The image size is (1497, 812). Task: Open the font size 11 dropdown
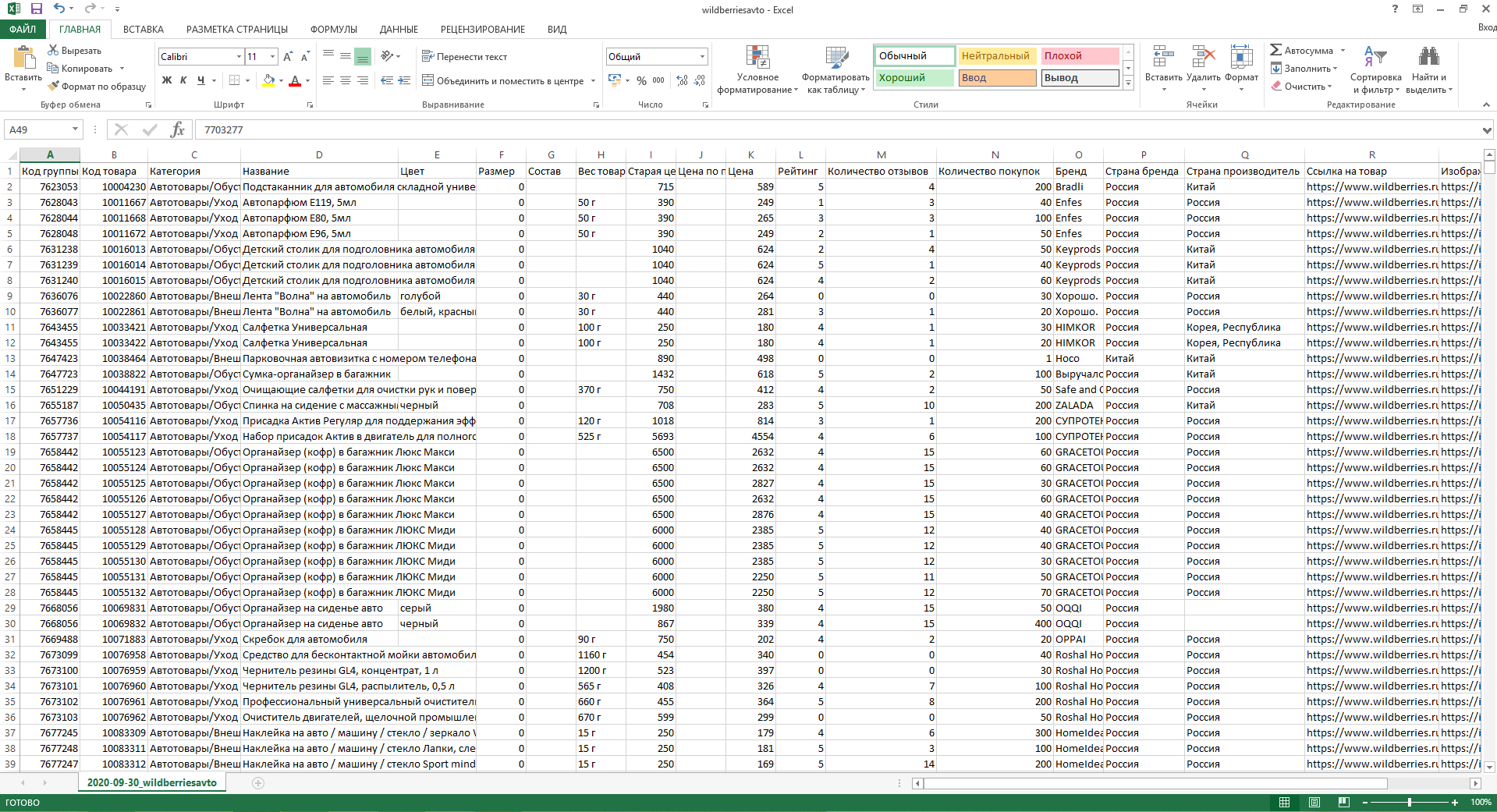[x=272, y=57]
